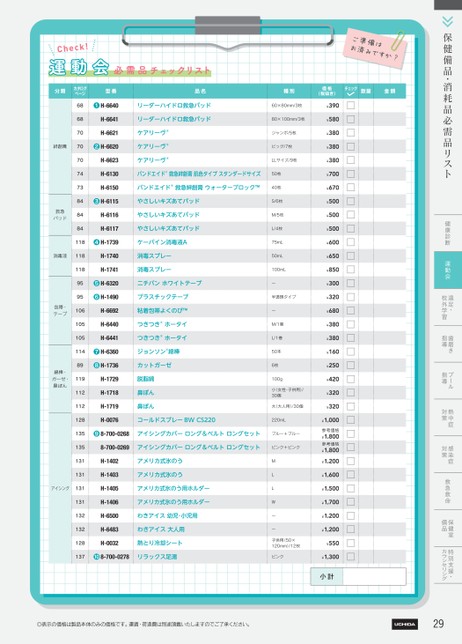Open the 遠足・校外学習 side tab
This screenshot has width=462, height=644.
[x=448, y=308]
